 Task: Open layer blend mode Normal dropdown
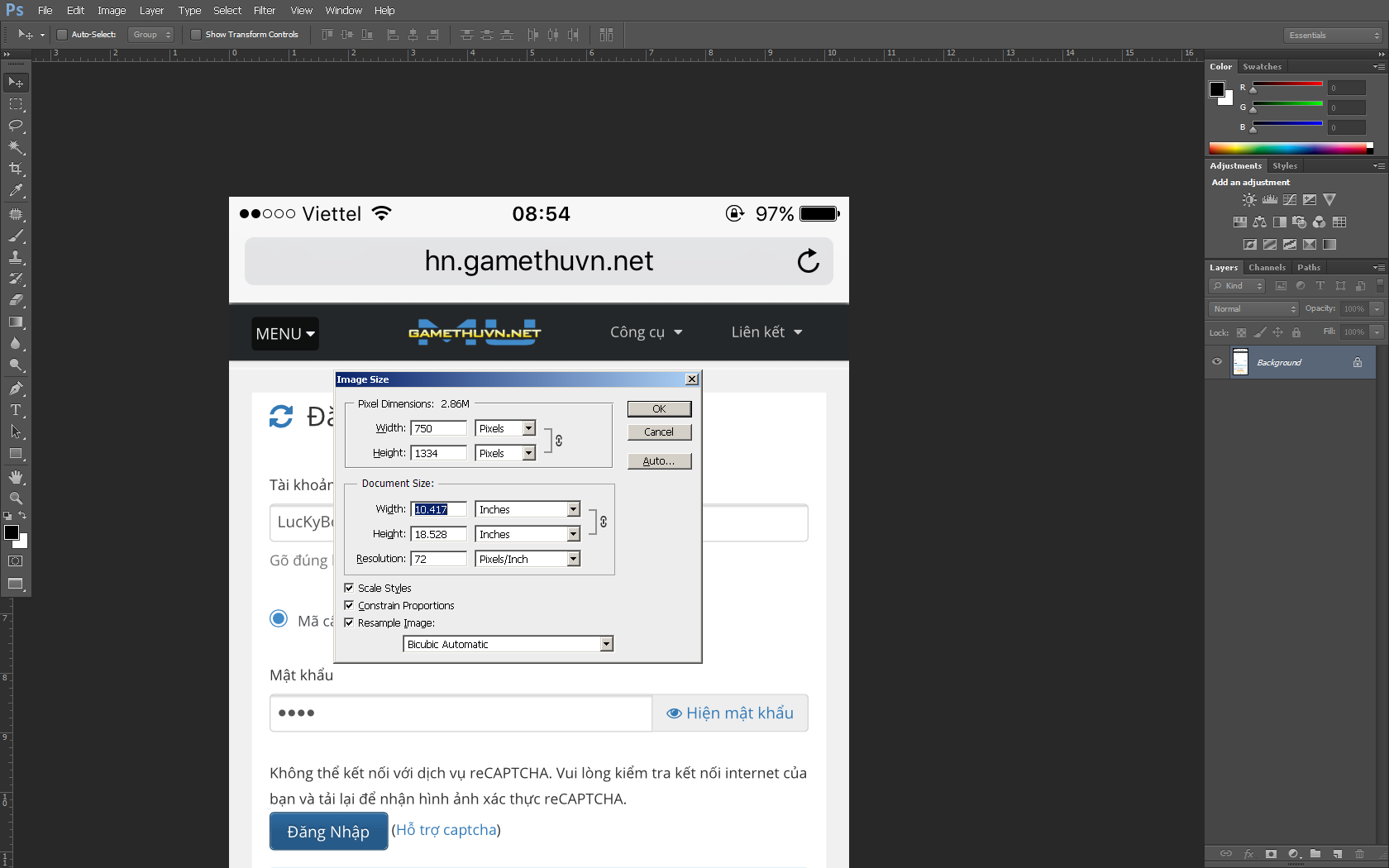tap(1254, 309)
